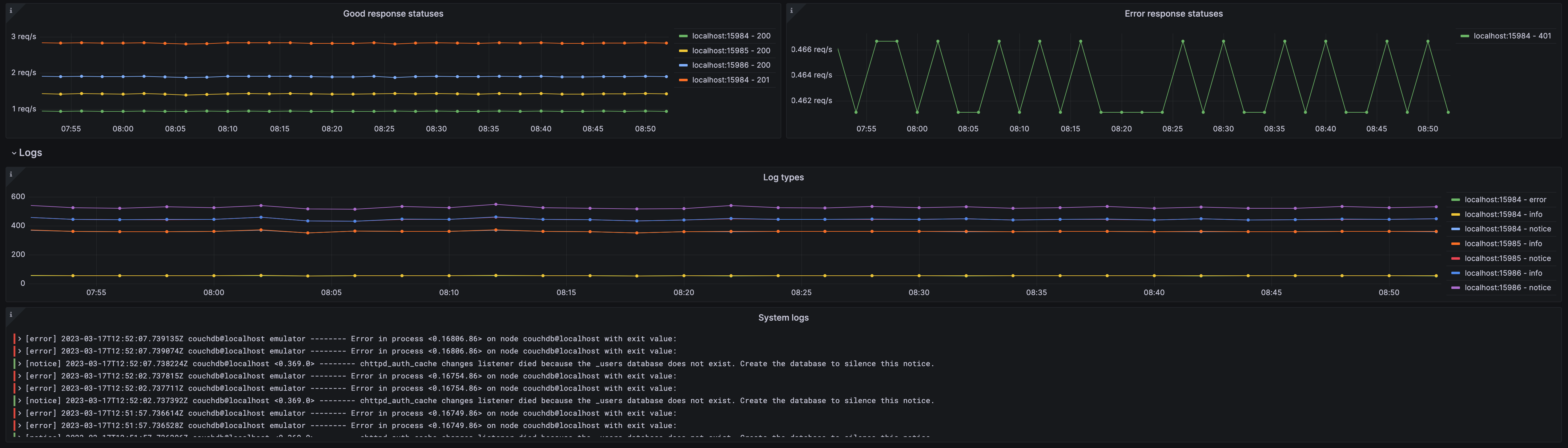
Task: Open the System logs panel title menu
Action: click(783, 318)
